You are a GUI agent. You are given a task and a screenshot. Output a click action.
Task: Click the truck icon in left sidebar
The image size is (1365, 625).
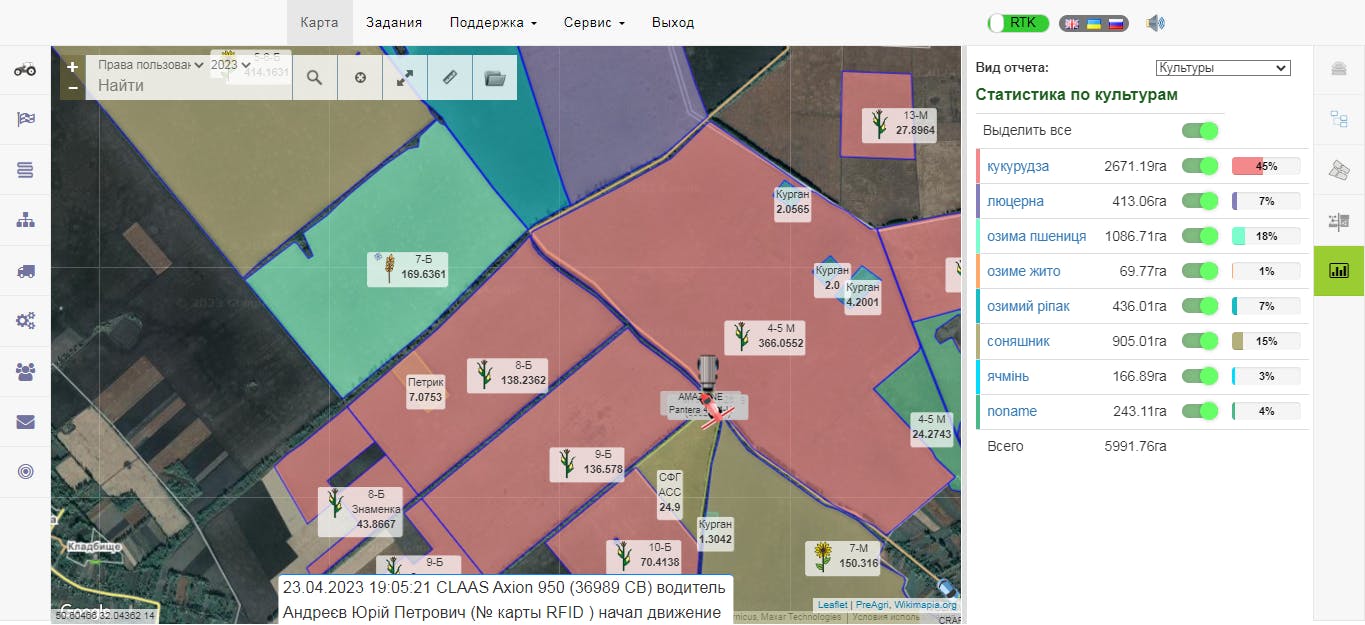pos(25,271)
